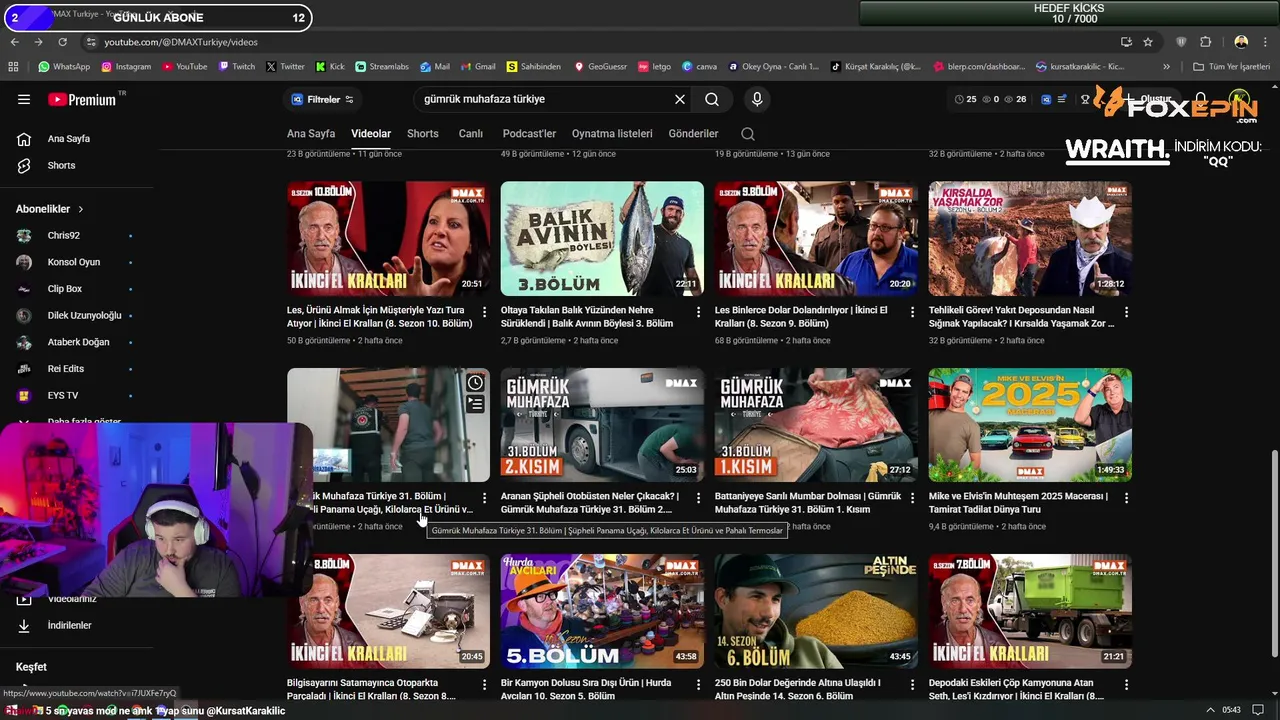Play the Hurda Avcıları 5.Bölüm thumbnail

coord(602,611)
